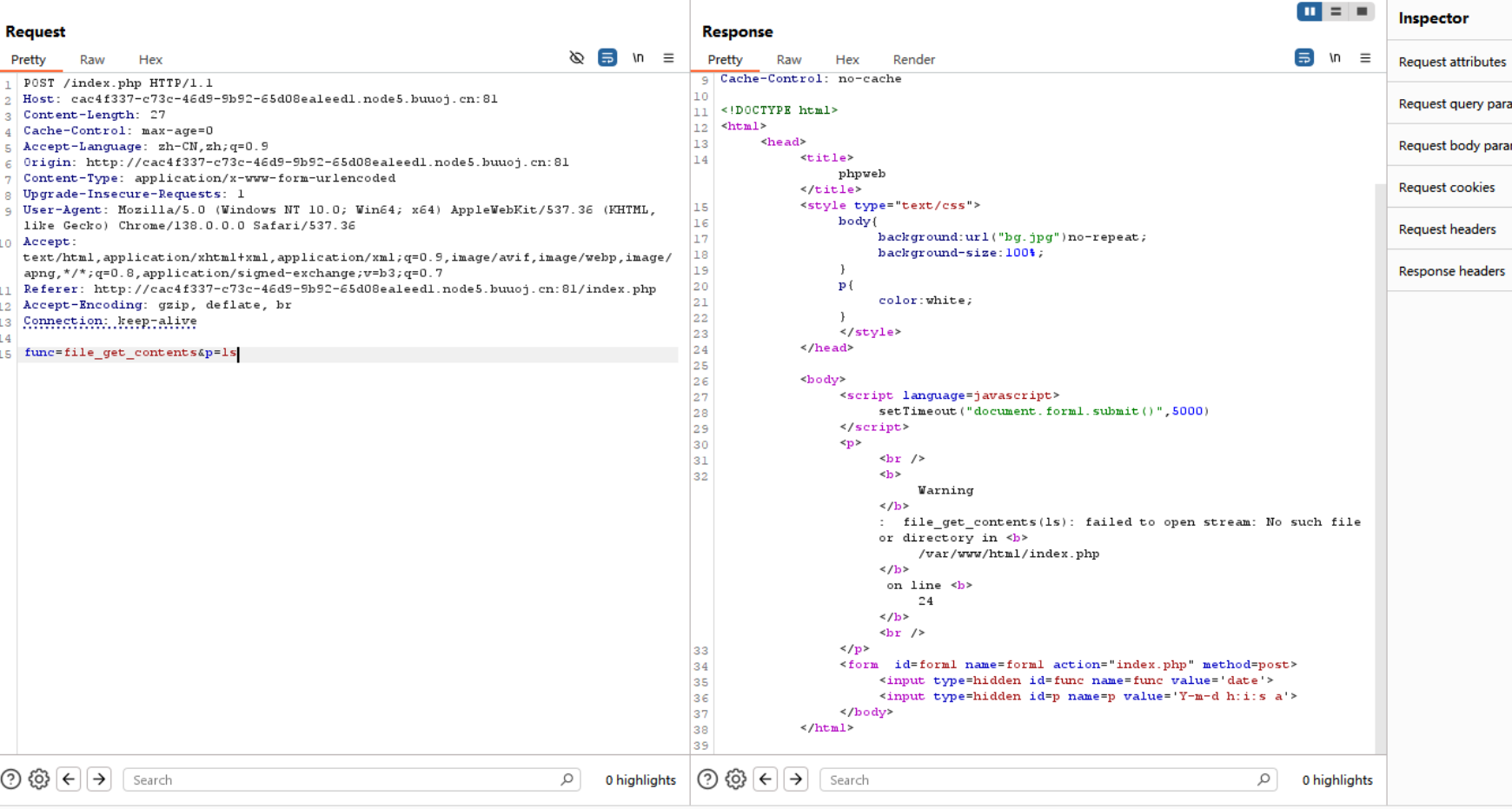Click the POST /index.php HTTP/1.1 line

(x=118, y=83)
